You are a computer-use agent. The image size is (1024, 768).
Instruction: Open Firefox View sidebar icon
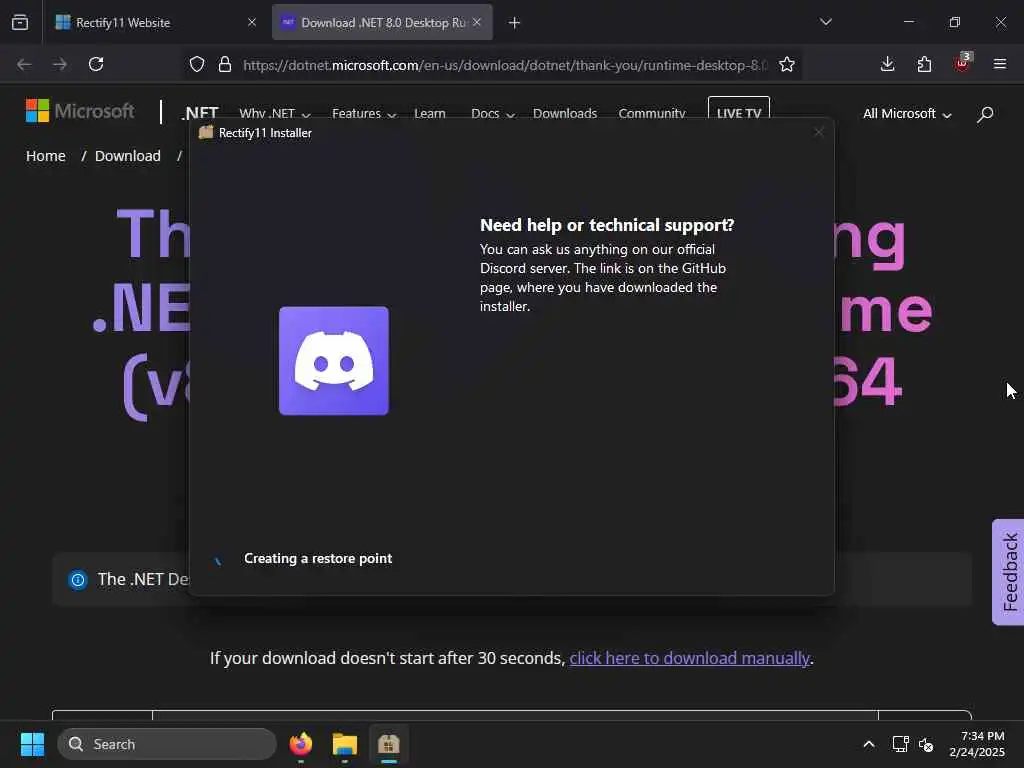tap(20, 22)
